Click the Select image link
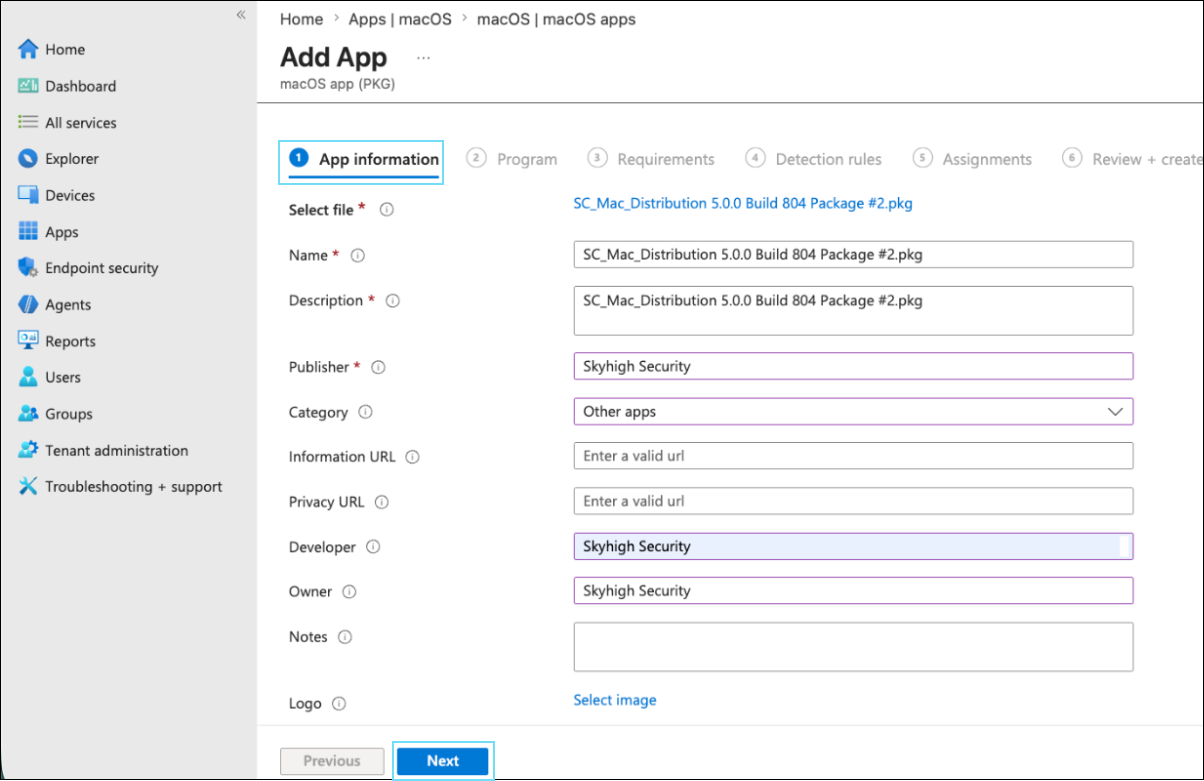This screenshot has height=781, width=1204. [615, 700]
